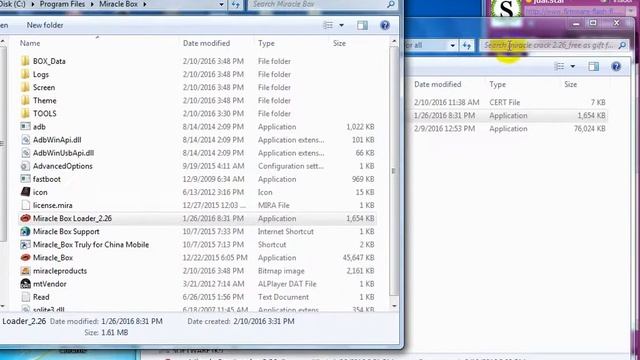Viewport: 640px width, 360px height.
Task: Select the AdvancedOptions file name
Action: [62, 166]
